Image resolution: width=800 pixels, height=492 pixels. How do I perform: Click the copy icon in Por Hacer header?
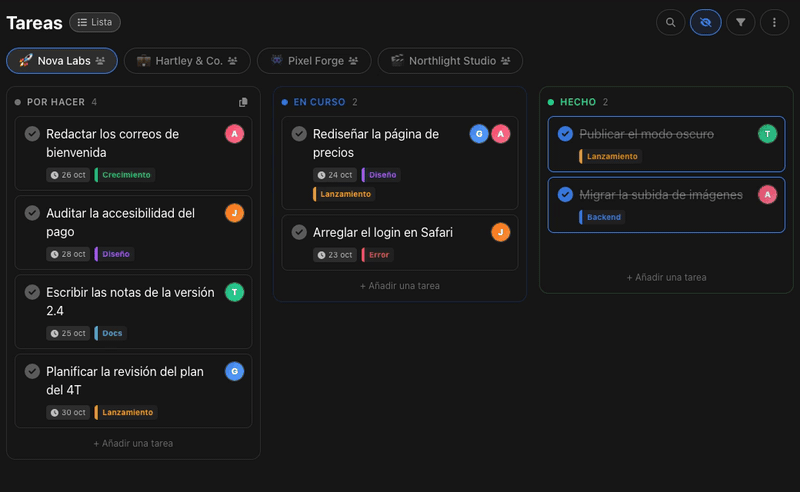(243, 102)
